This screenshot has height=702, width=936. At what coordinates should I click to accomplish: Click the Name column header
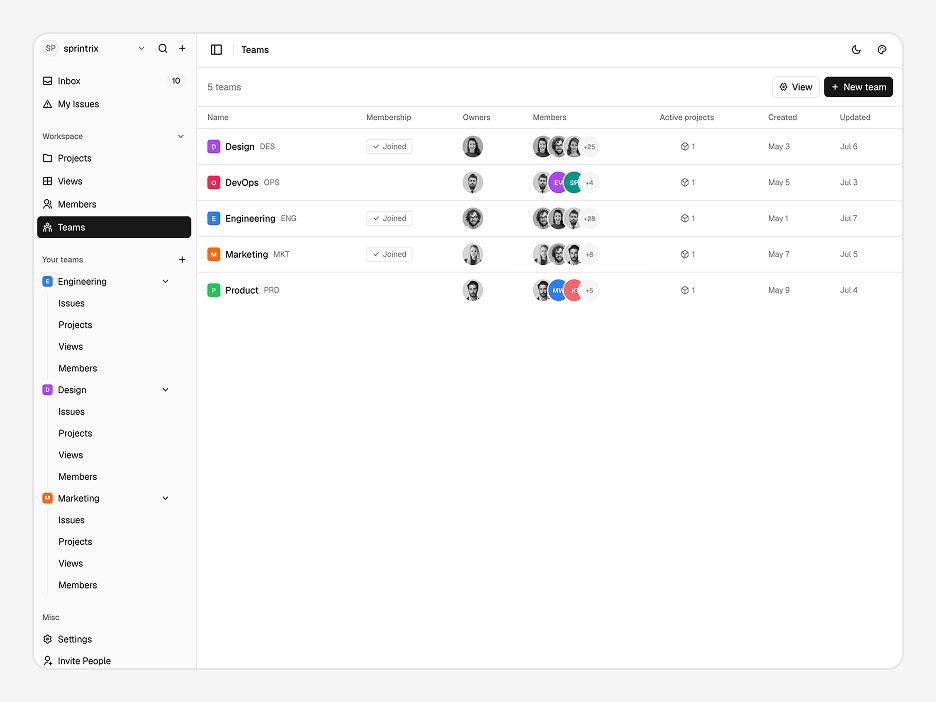[218, 117]
